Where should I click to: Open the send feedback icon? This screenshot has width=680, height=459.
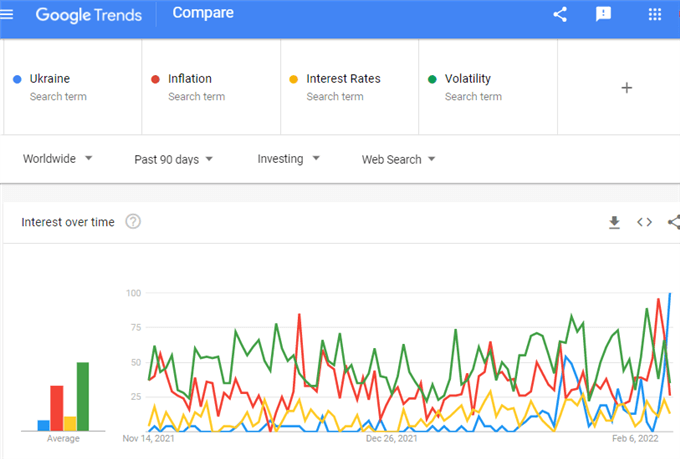point(603,14)
